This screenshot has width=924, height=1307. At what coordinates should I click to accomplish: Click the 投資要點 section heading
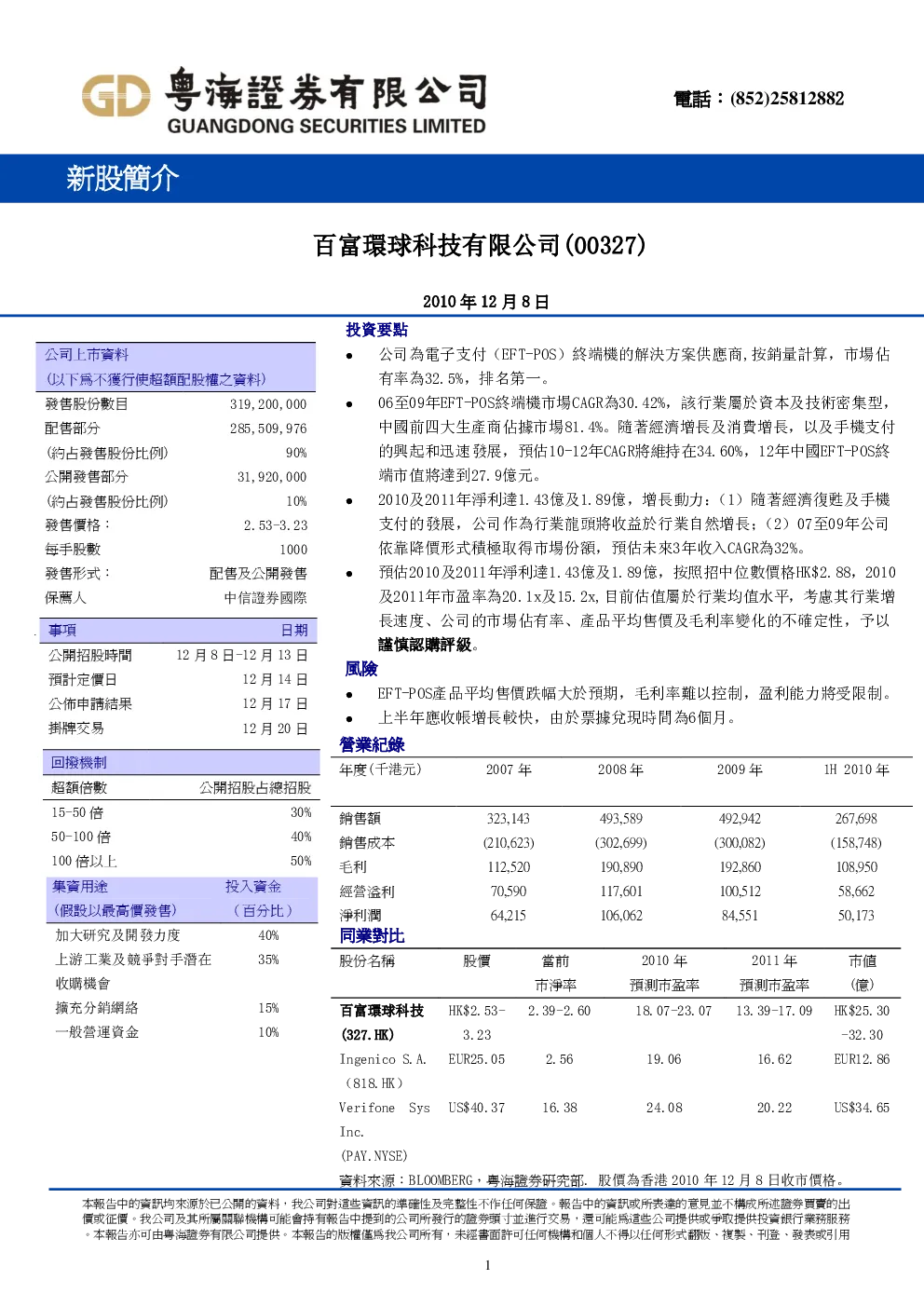[376, 330]
